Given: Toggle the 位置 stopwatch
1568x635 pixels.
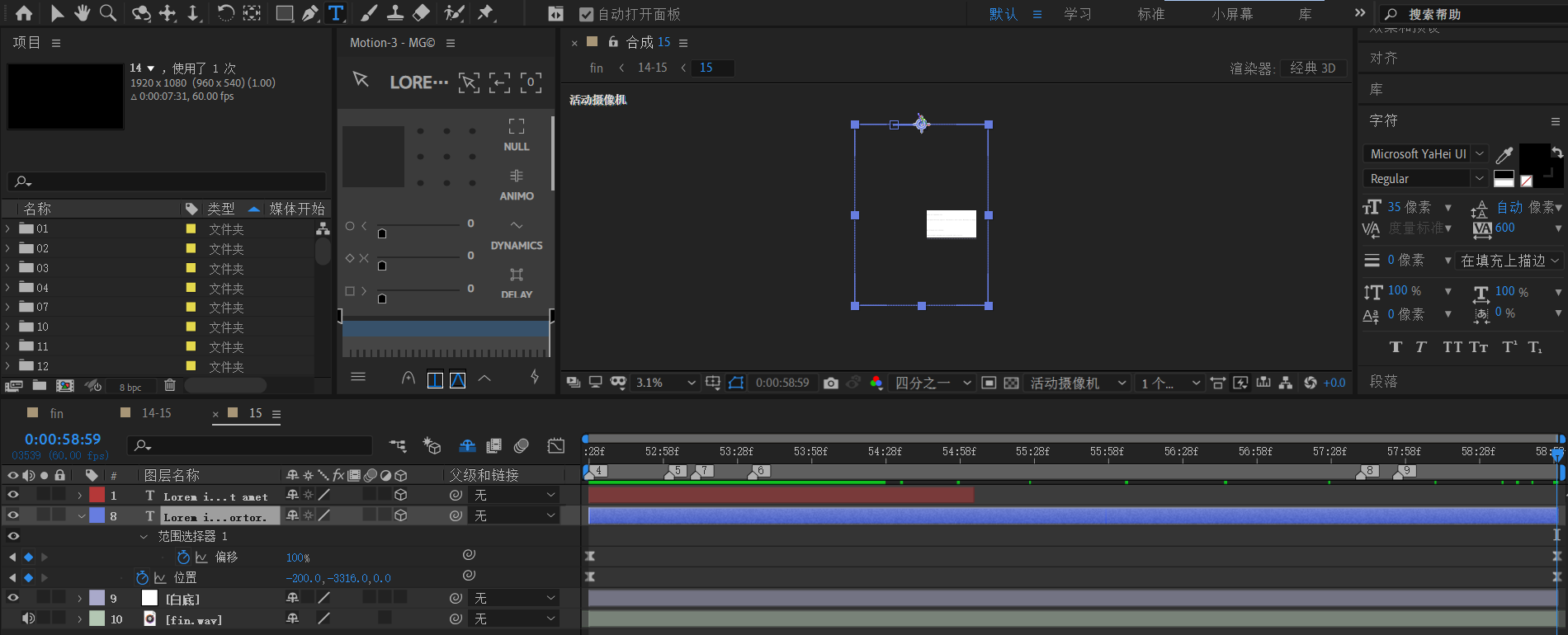Looking at the screenshot, I should click(x=142, y=578).
